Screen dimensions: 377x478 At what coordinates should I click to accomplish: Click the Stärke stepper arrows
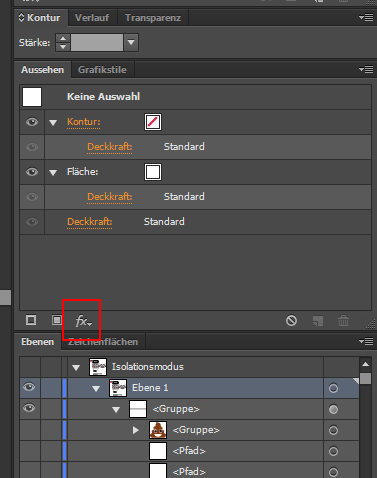pos(63,42)
